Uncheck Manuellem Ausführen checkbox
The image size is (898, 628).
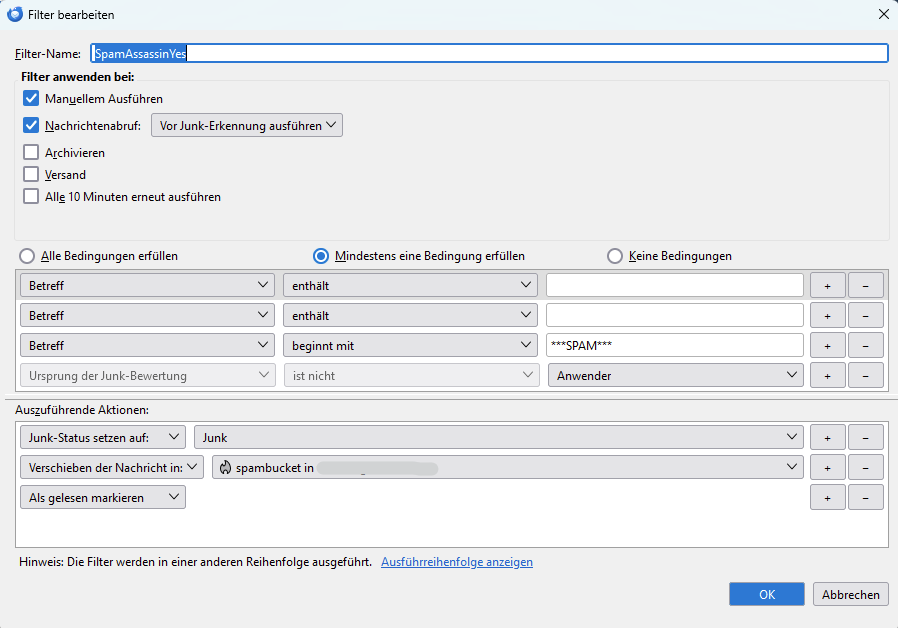pos(31,99)
